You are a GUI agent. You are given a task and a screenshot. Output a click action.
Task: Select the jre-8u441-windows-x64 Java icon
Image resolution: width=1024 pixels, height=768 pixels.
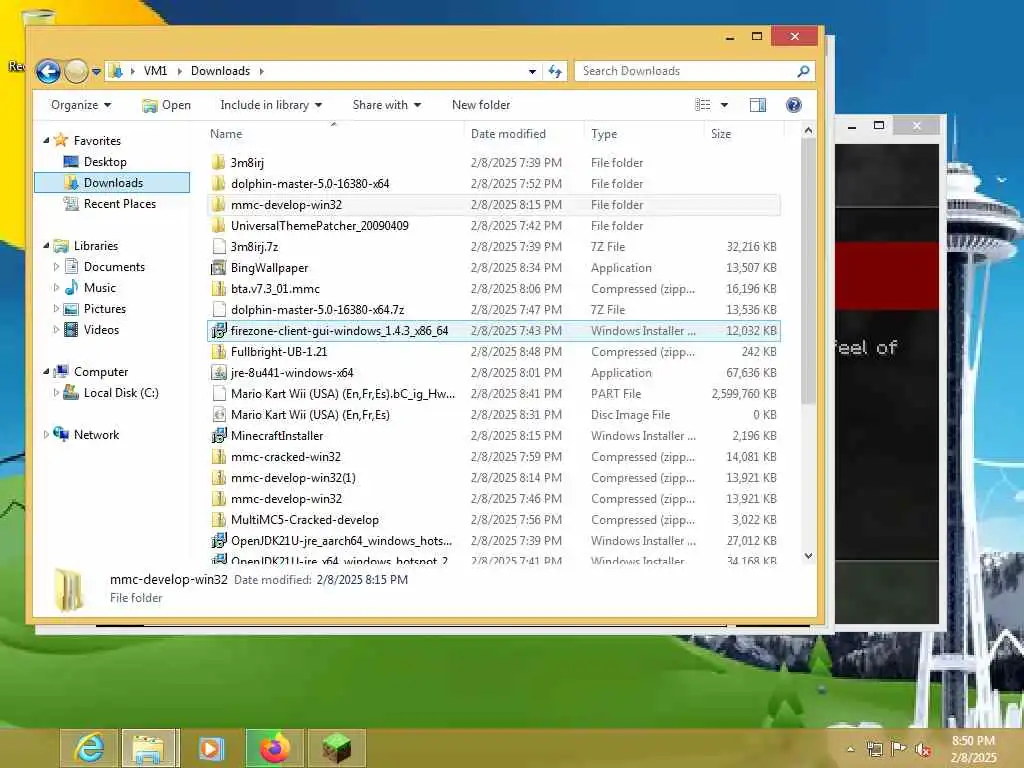tap(219, 373)
